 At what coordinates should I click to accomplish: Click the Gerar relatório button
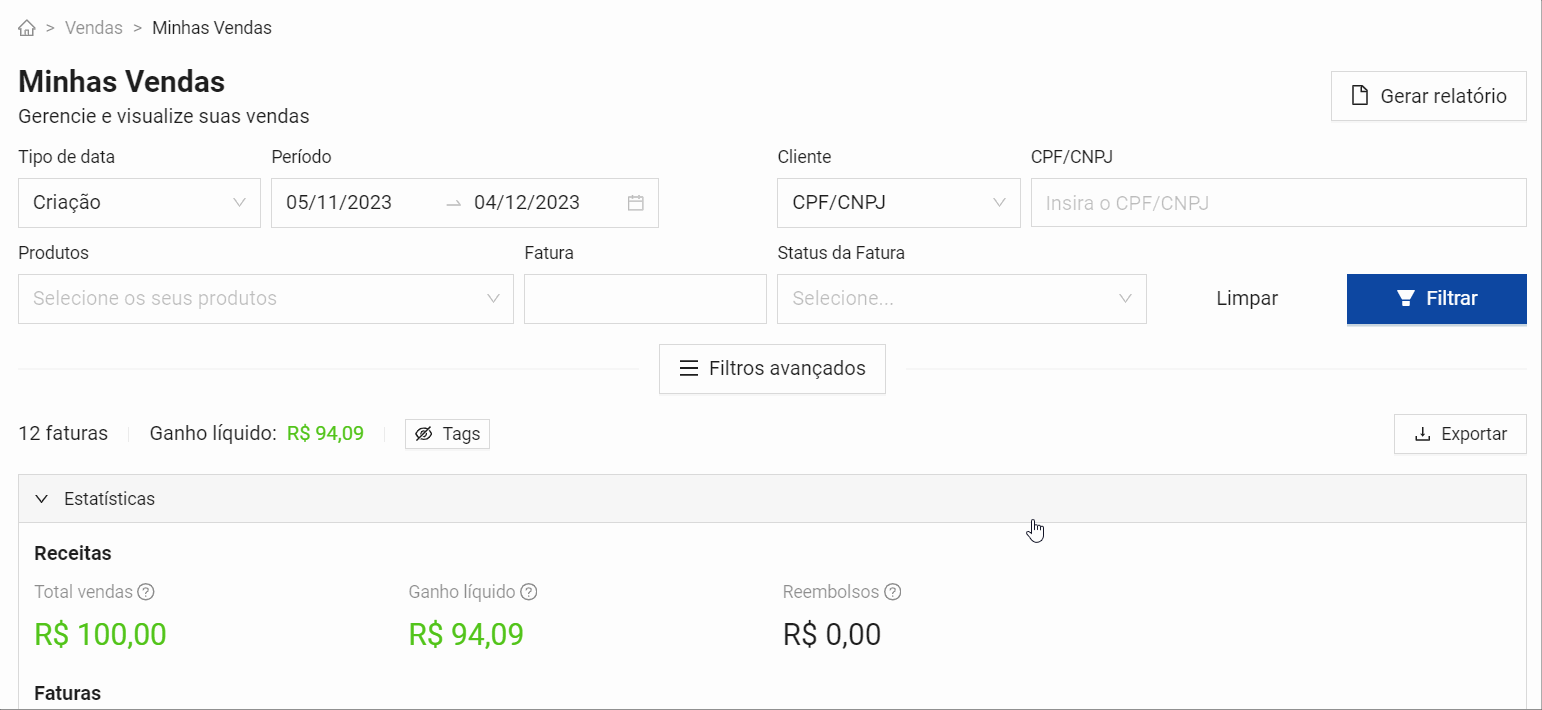point(1428,96)
